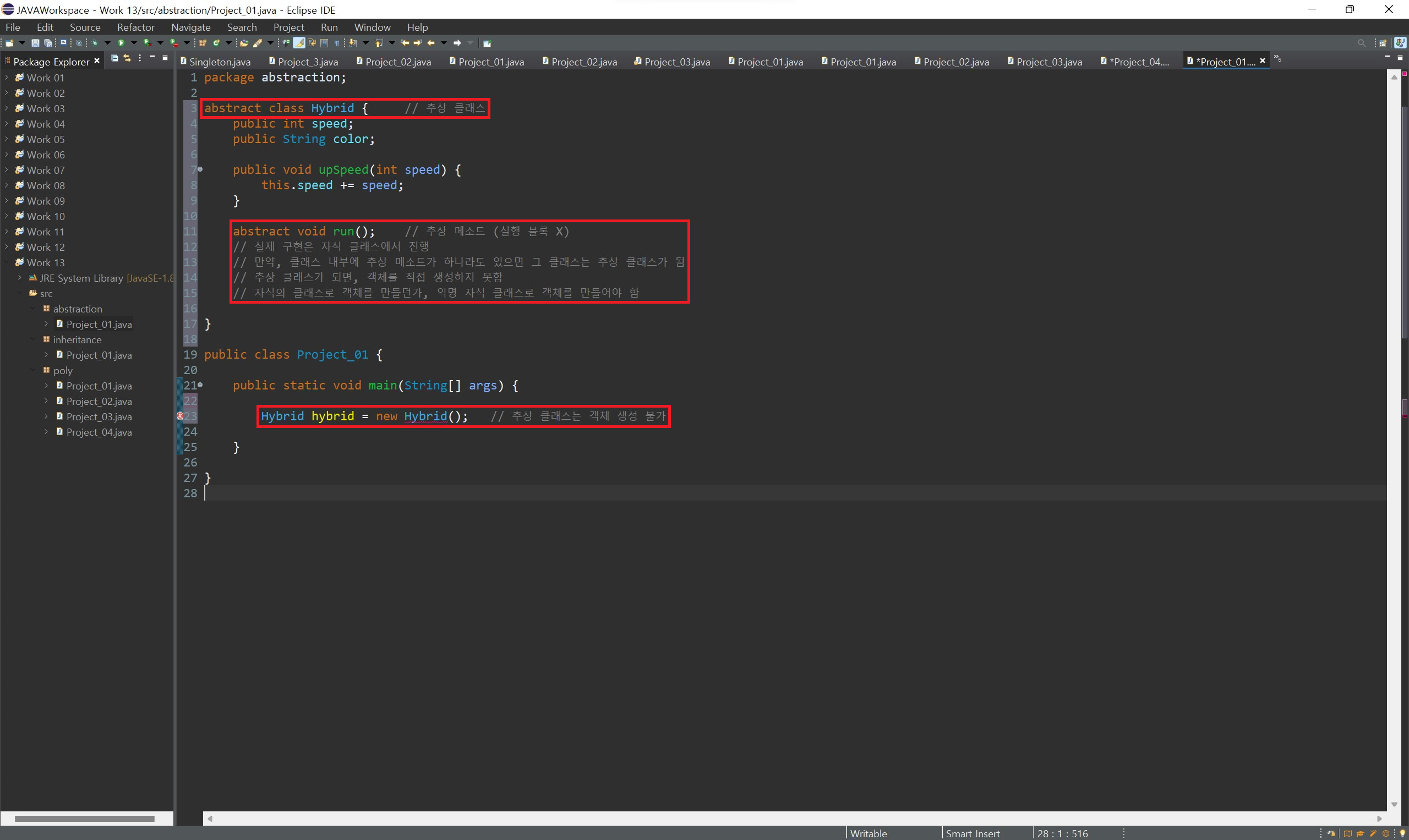
Task: Select Project_04.java in the poly package
Action: pos(99,432)
